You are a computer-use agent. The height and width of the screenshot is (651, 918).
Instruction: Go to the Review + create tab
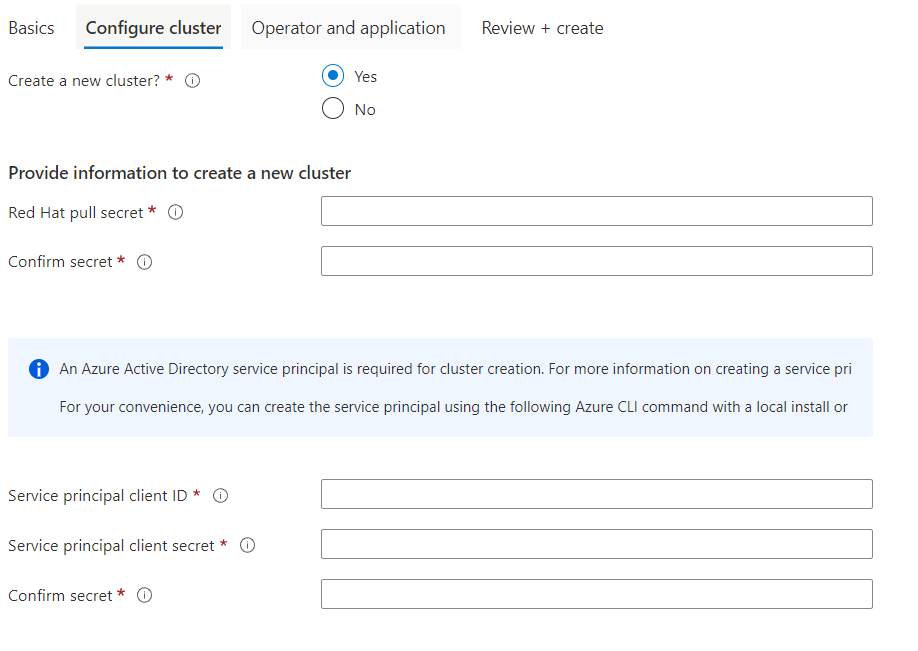point(542,27)
